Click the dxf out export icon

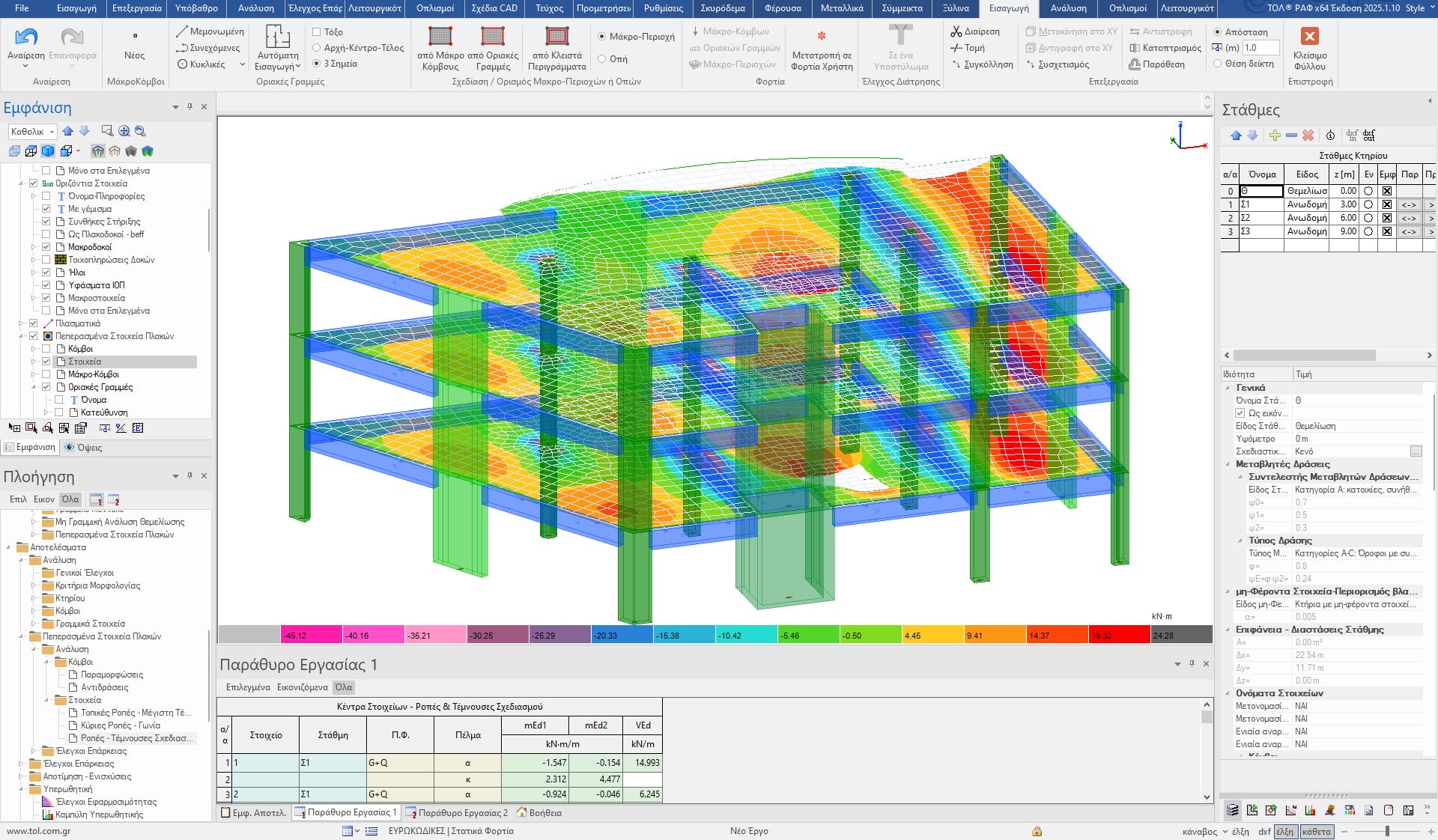(1369, 136)
